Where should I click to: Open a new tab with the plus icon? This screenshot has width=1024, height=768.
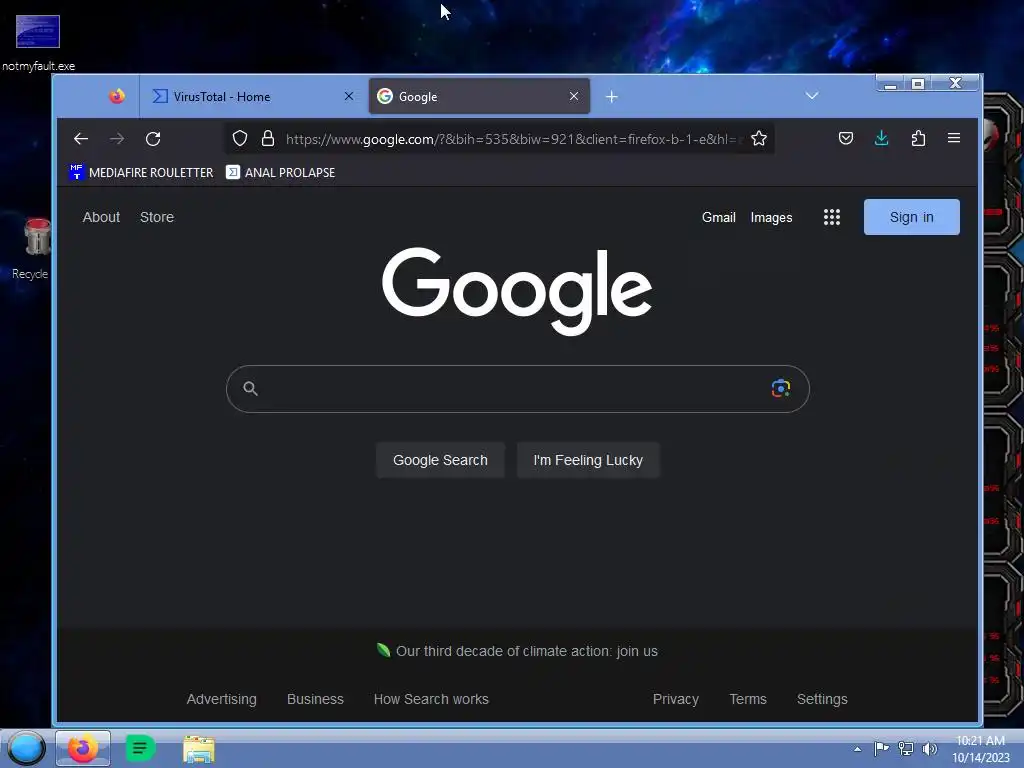(611, 97)
